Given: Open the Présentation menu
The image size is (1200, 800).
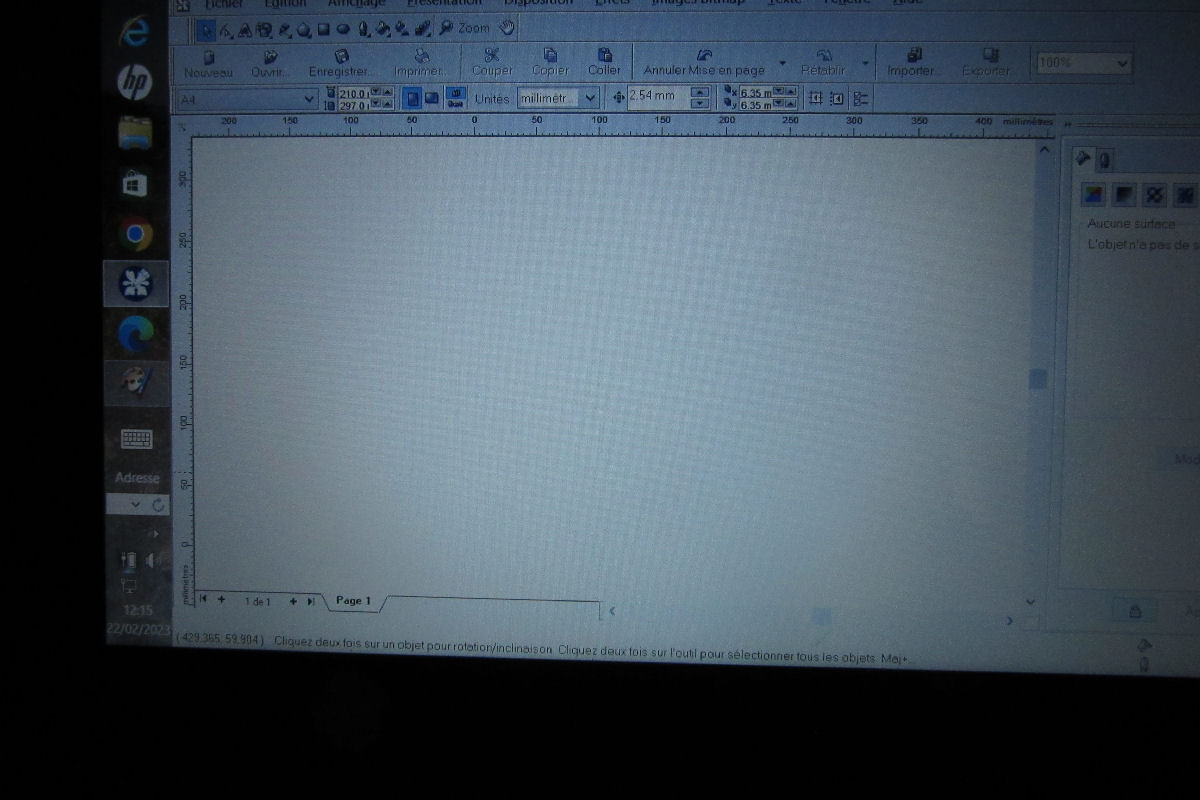Looking at the screenshot, I should (444, 4).
